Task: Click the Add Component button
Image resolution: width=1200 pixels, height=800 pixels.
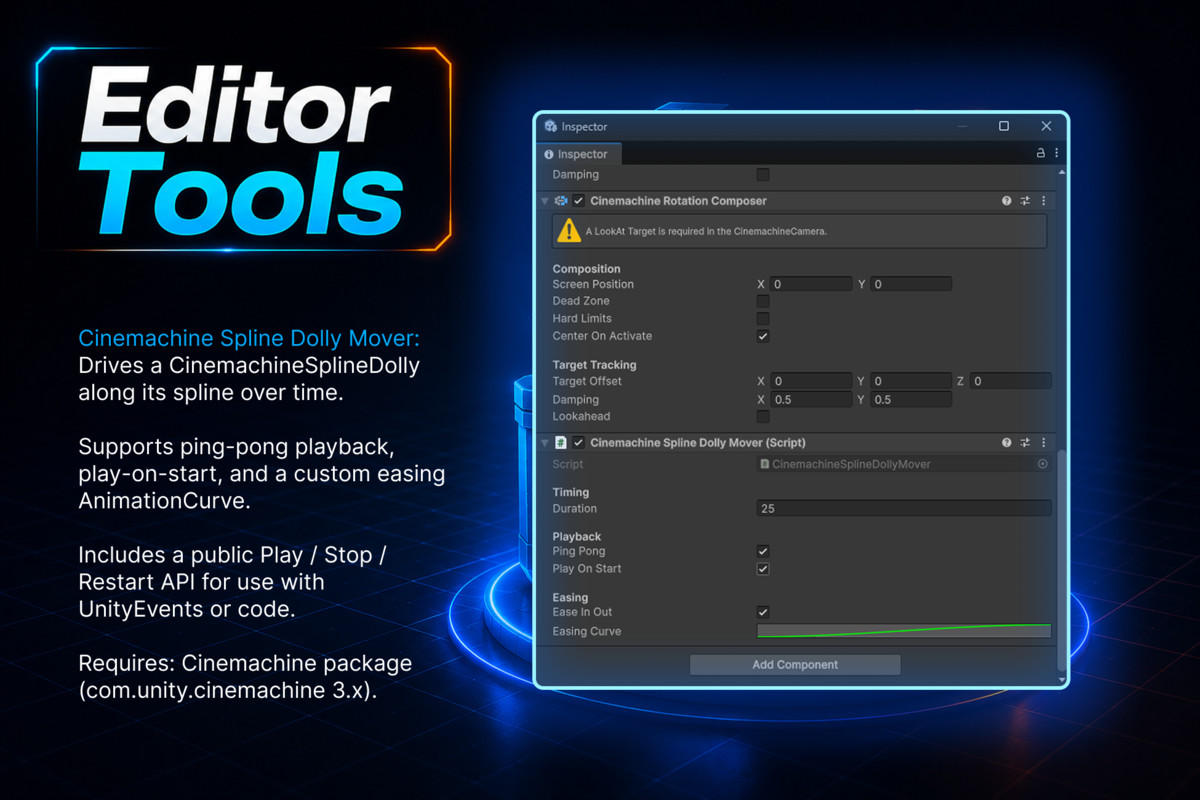Action: (x=795, y=665)
